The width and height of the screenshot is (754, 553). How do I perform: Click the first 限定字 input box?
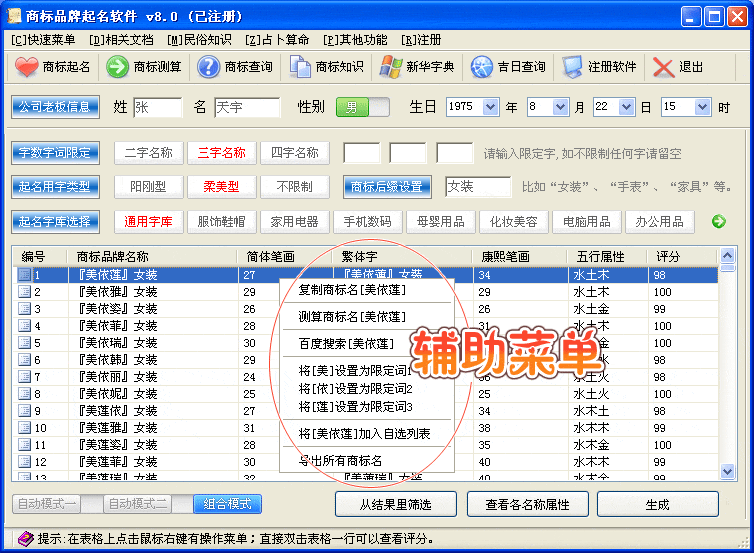coord(362,153)
